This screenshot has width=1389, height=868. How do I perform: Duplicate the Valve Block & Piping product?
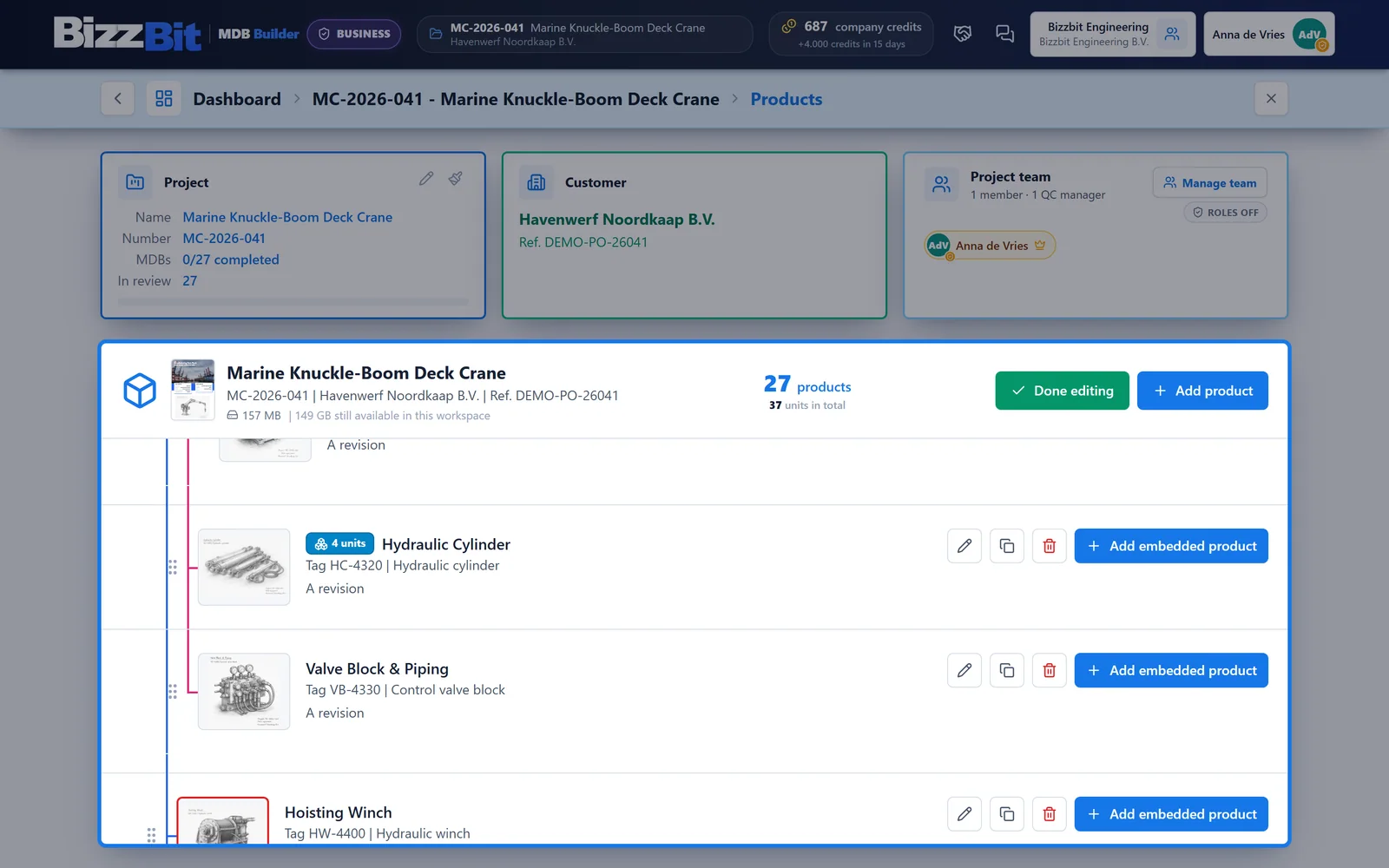click(1007, 670)
